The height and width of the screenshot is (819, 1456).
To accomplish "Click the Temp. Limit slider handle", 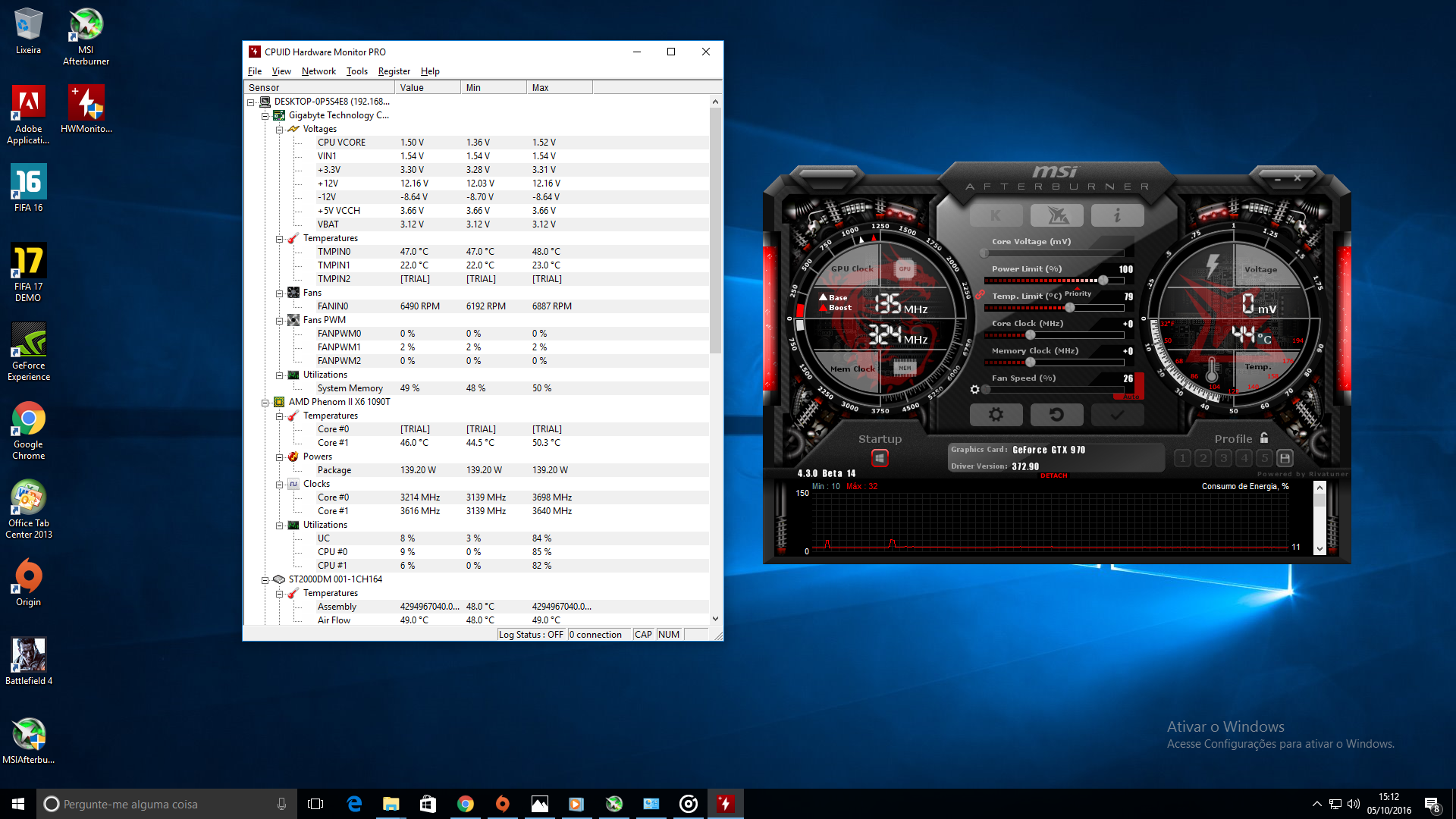I will tap(1070, 308).
